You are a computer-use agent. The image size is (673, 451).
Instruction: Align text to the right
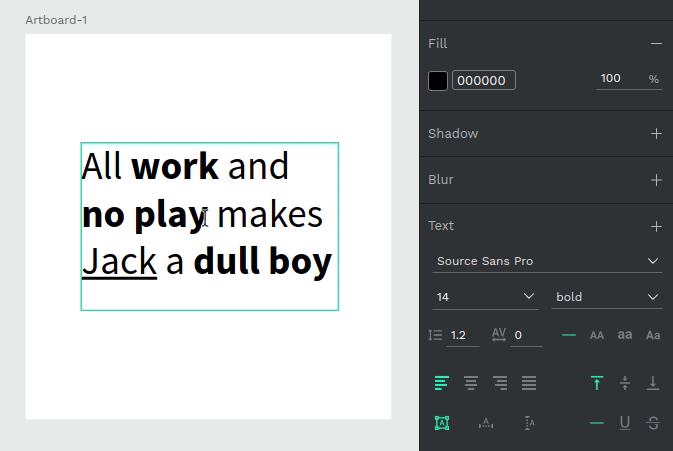click(x=500, y=383)
